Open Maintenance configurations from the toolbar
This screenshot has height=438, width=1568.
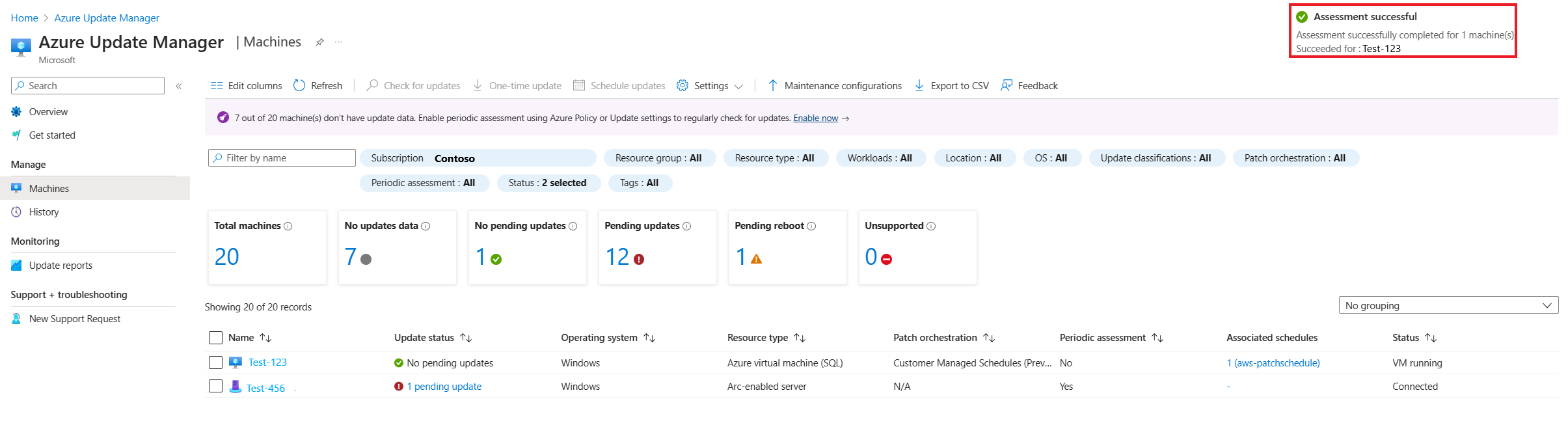tap(835, 85)
